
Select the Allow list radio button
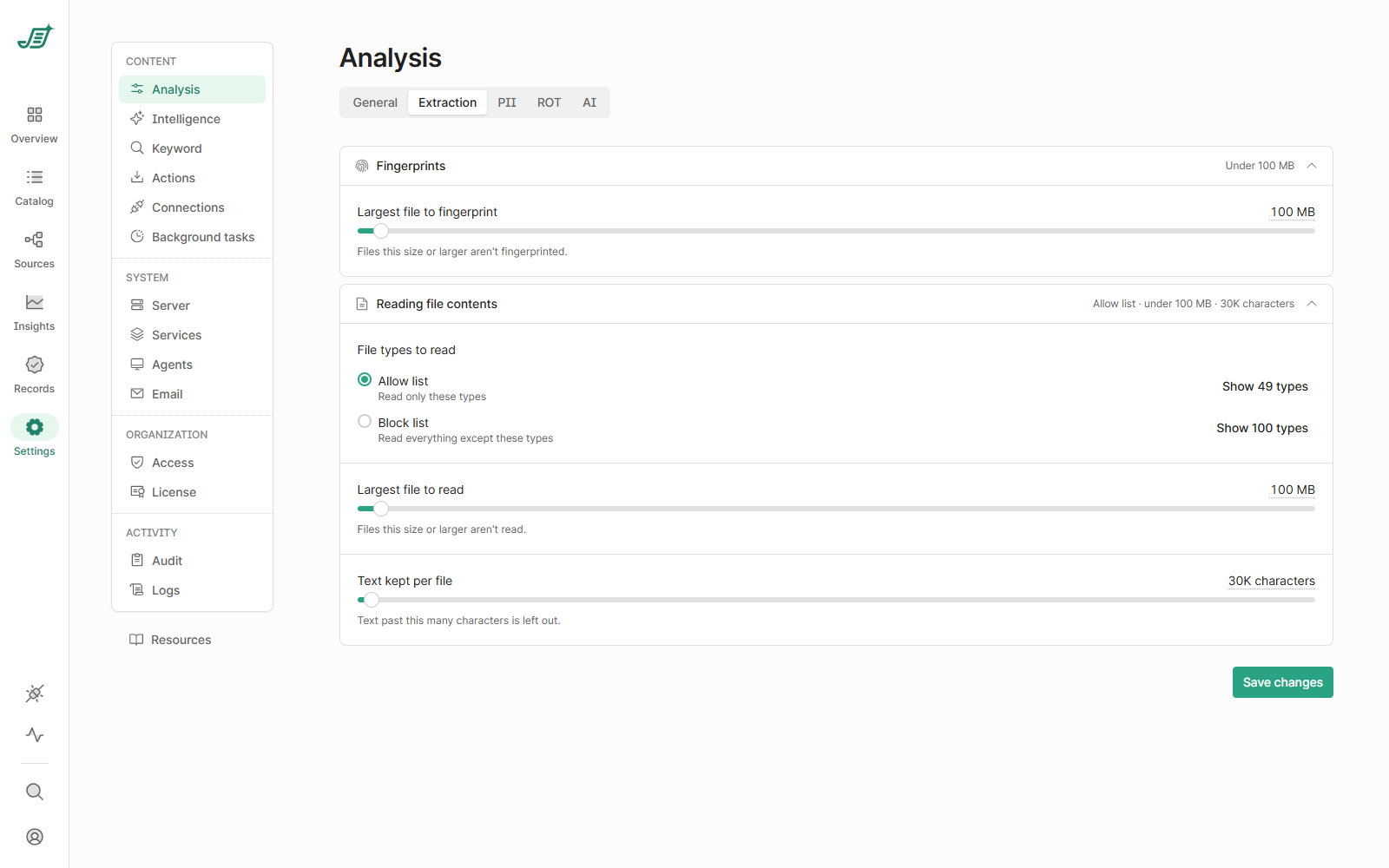pyautogui.click(x=365, y=380)
